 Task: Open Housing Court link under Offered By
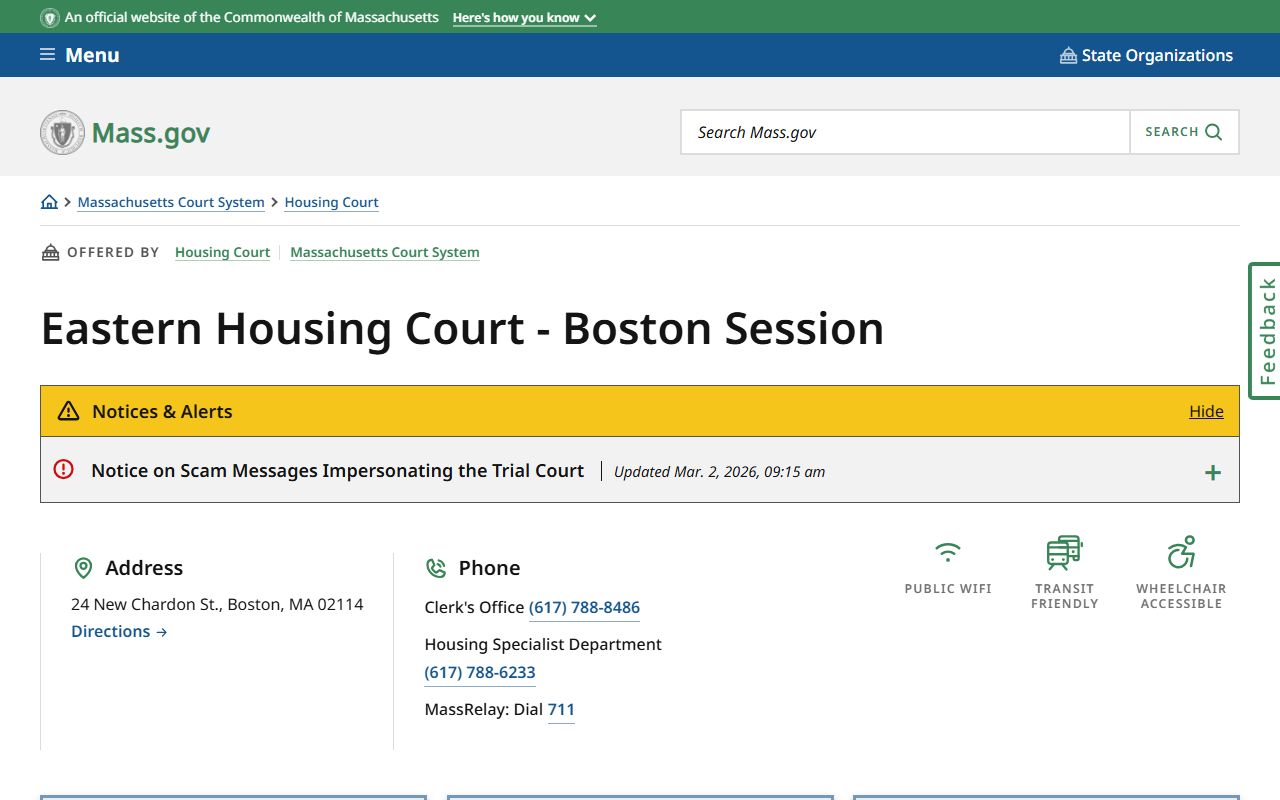(x=222, y=252)
